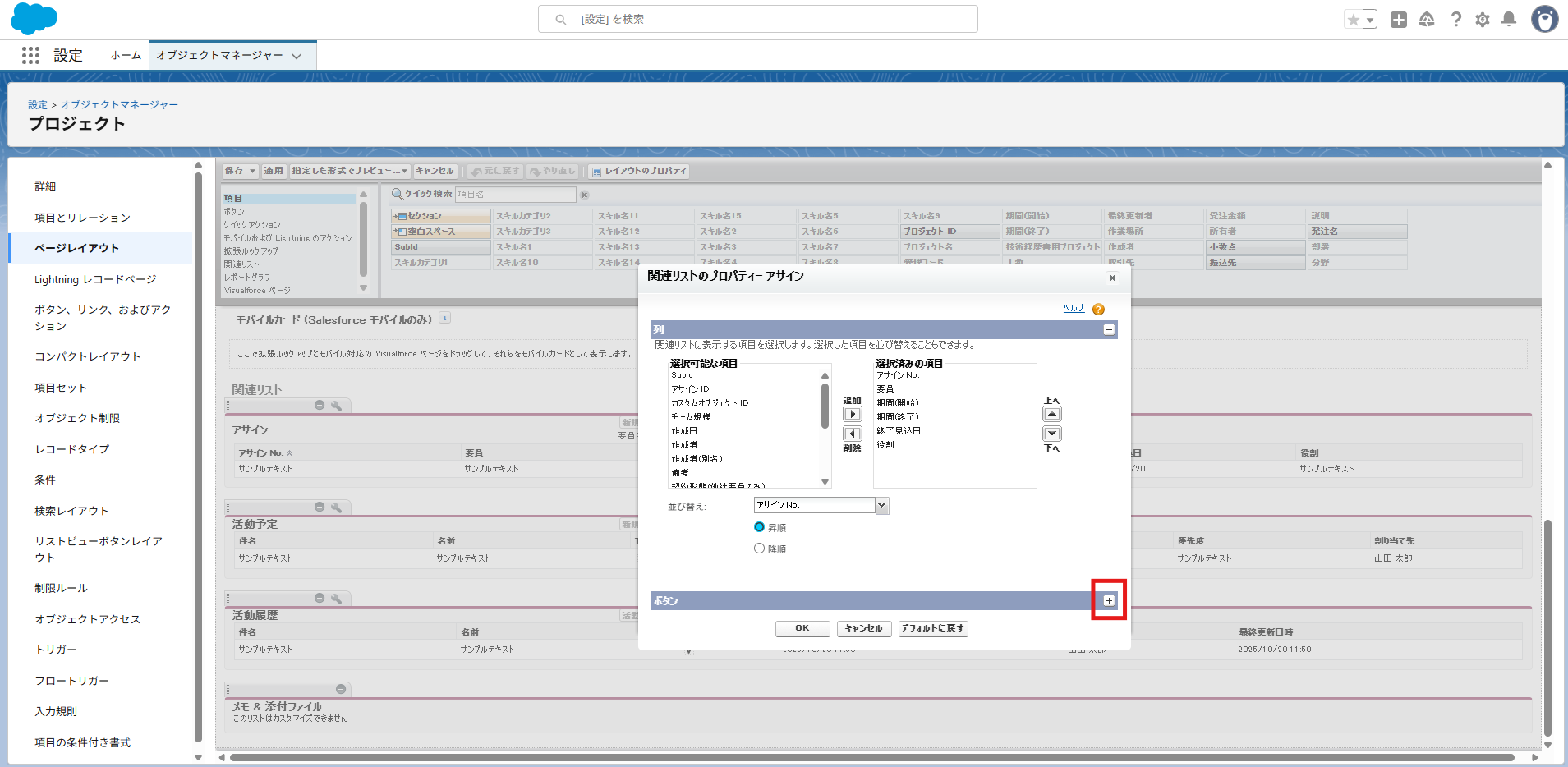Click the Setup search input field
The height and width of the screenshot is (767, 1568).
coord(757,19)
